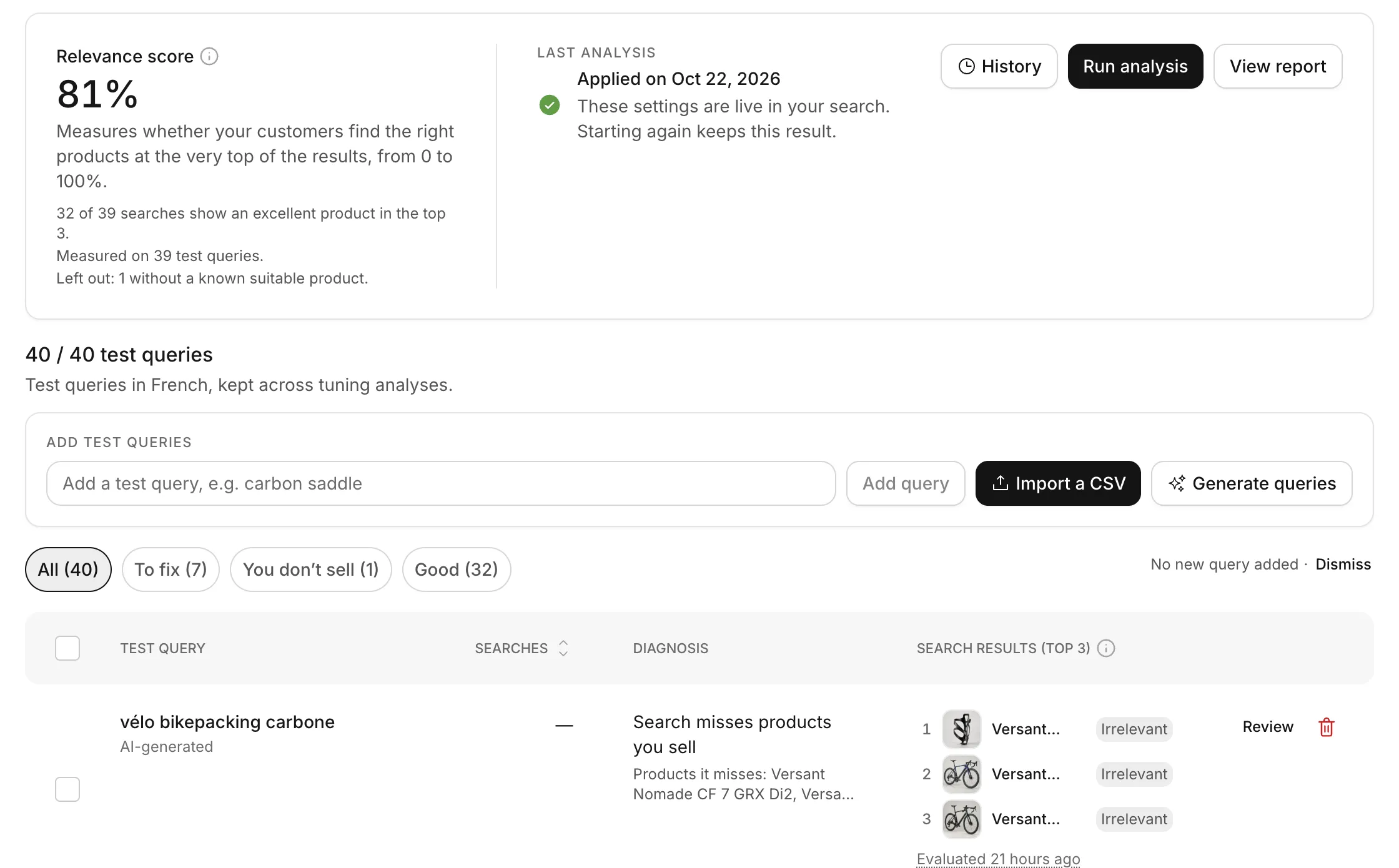Check the vélo bikepacking carbone row checkbox
Screen dimensions: 1399x868
[x=67, y=789]
